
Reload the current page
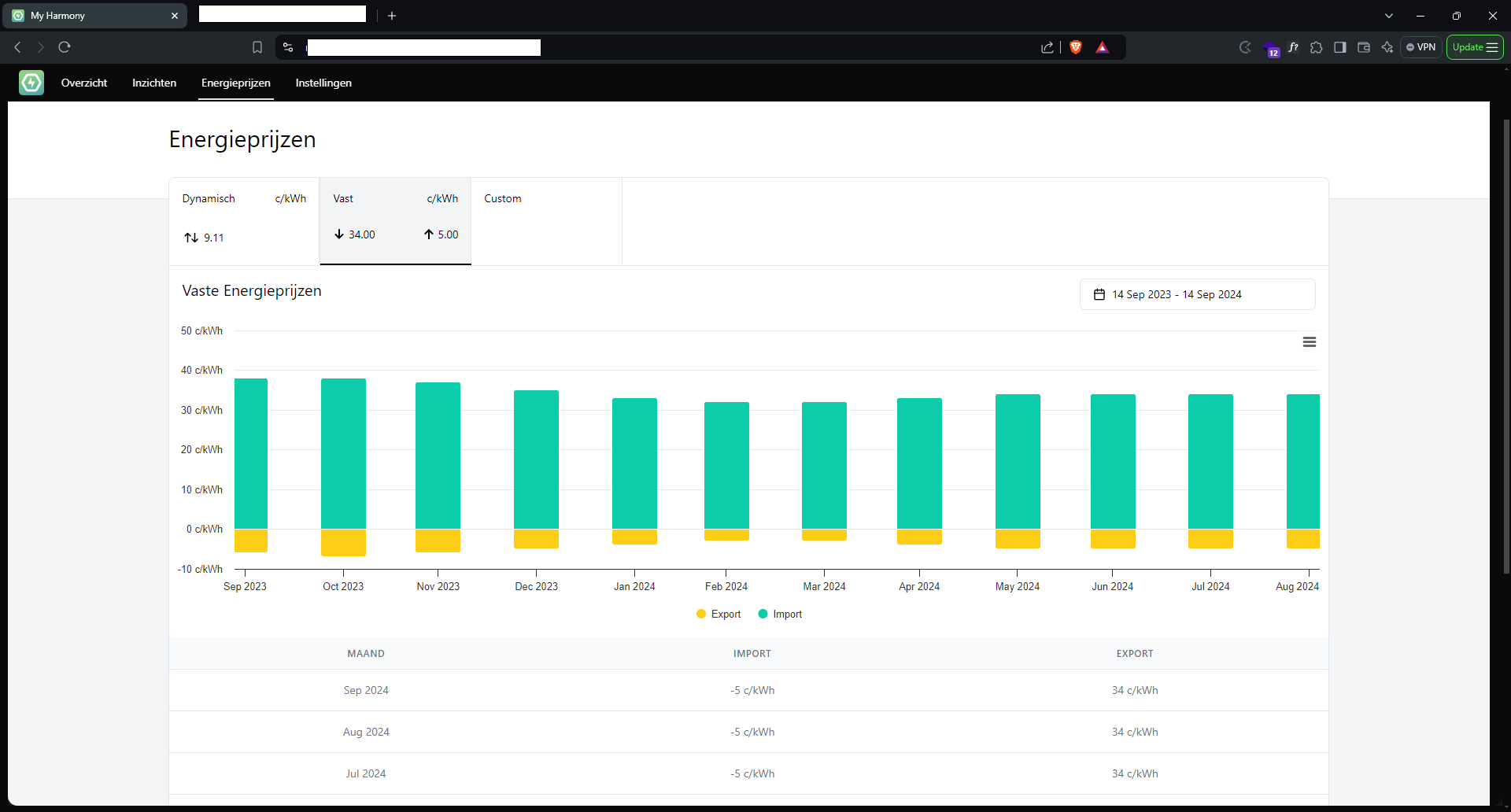65,47
